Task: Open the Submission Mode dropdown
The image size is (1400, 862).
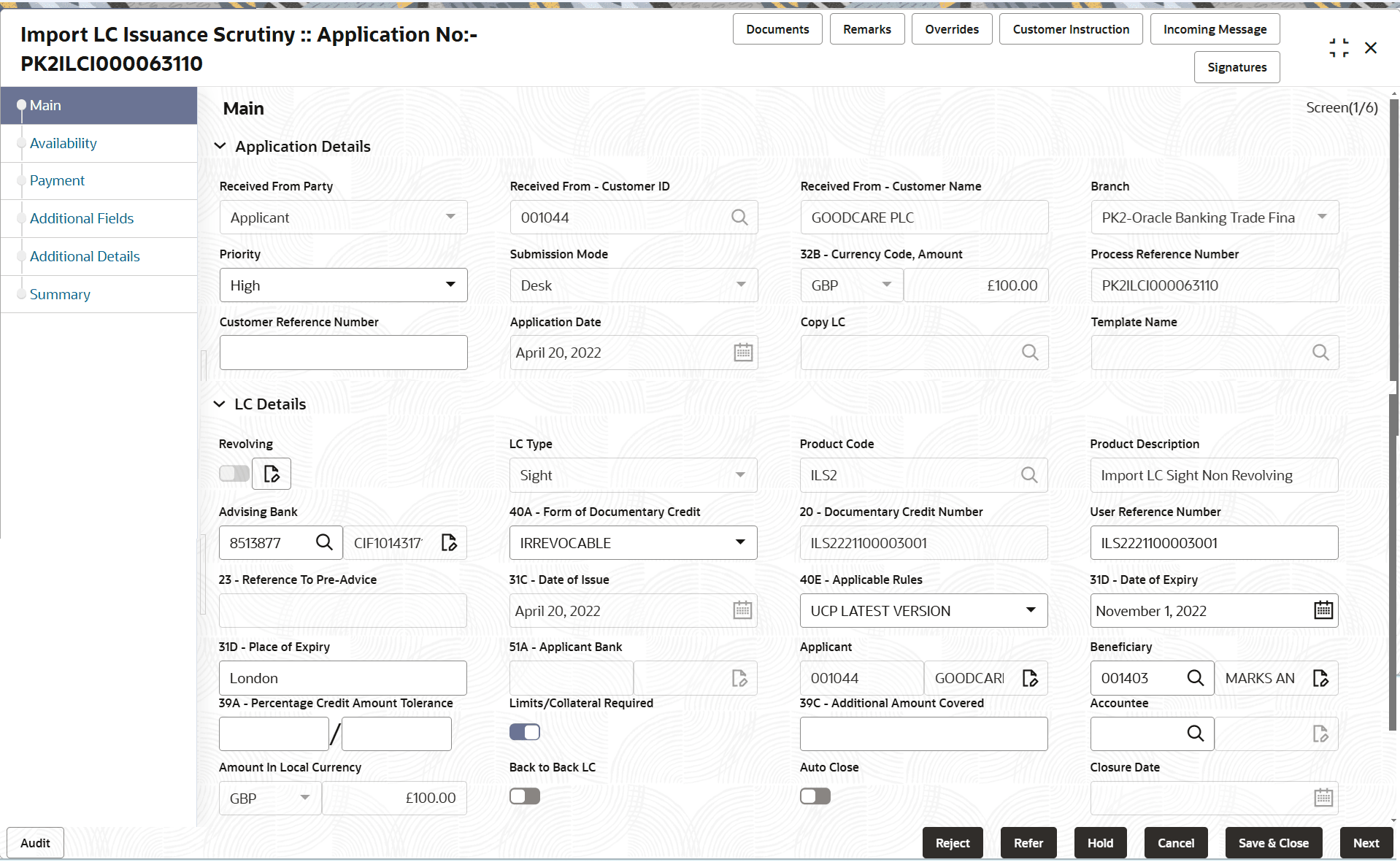Action: pyautogui.click(x=634, y=285)
